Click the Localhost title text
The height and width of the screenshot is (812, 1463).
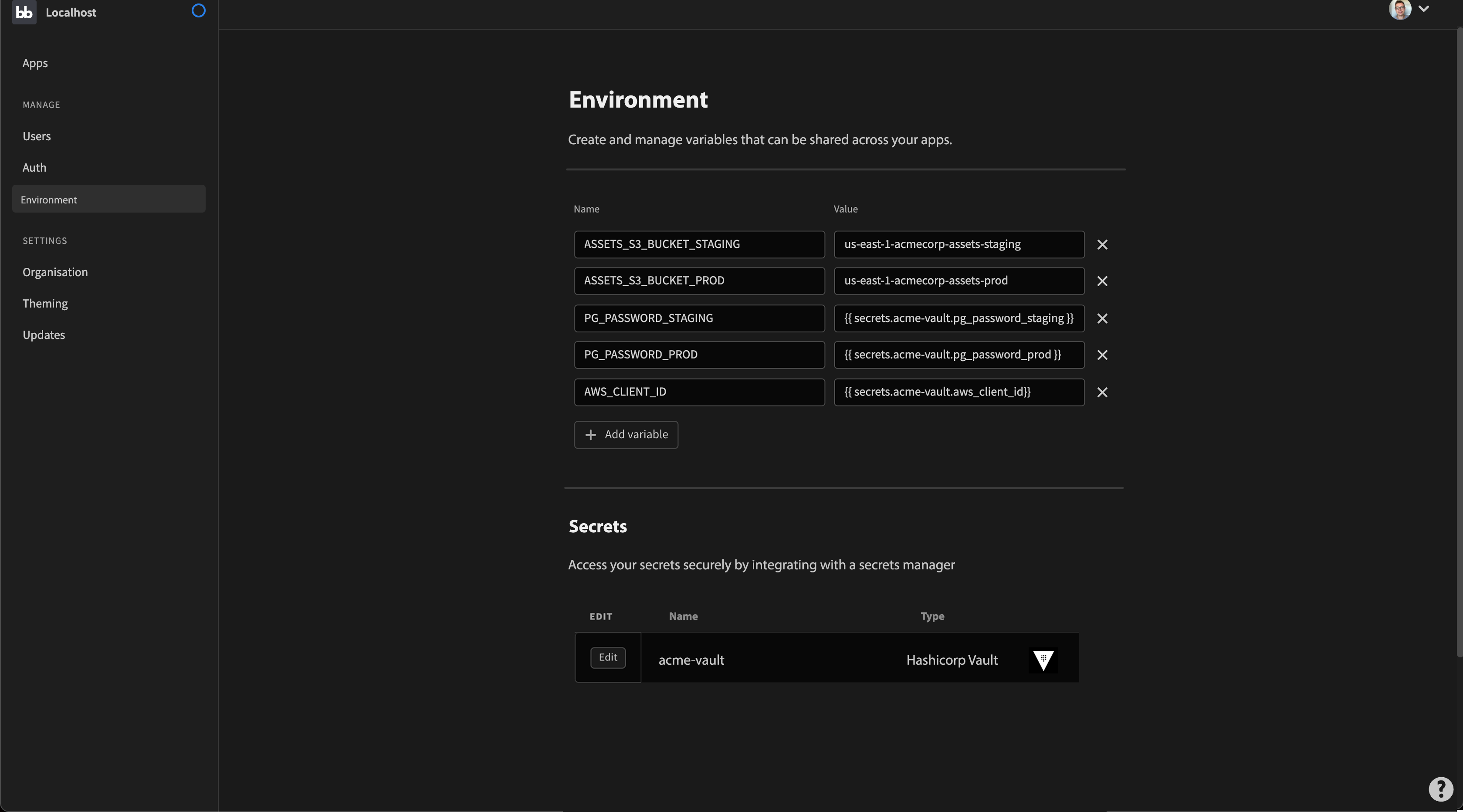pos(71,13)
